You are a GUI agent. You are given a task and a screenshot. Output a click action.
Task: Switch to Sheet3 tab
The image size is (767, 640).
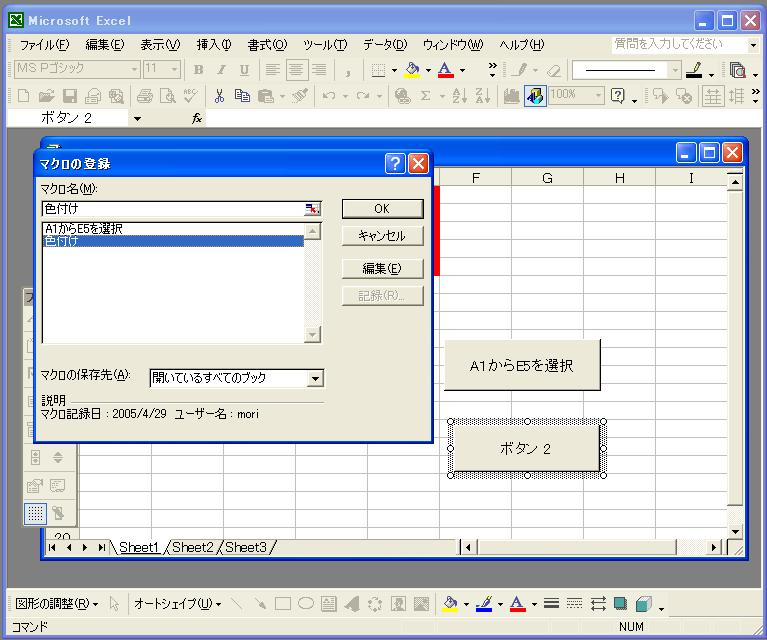[x=246, y=547]
